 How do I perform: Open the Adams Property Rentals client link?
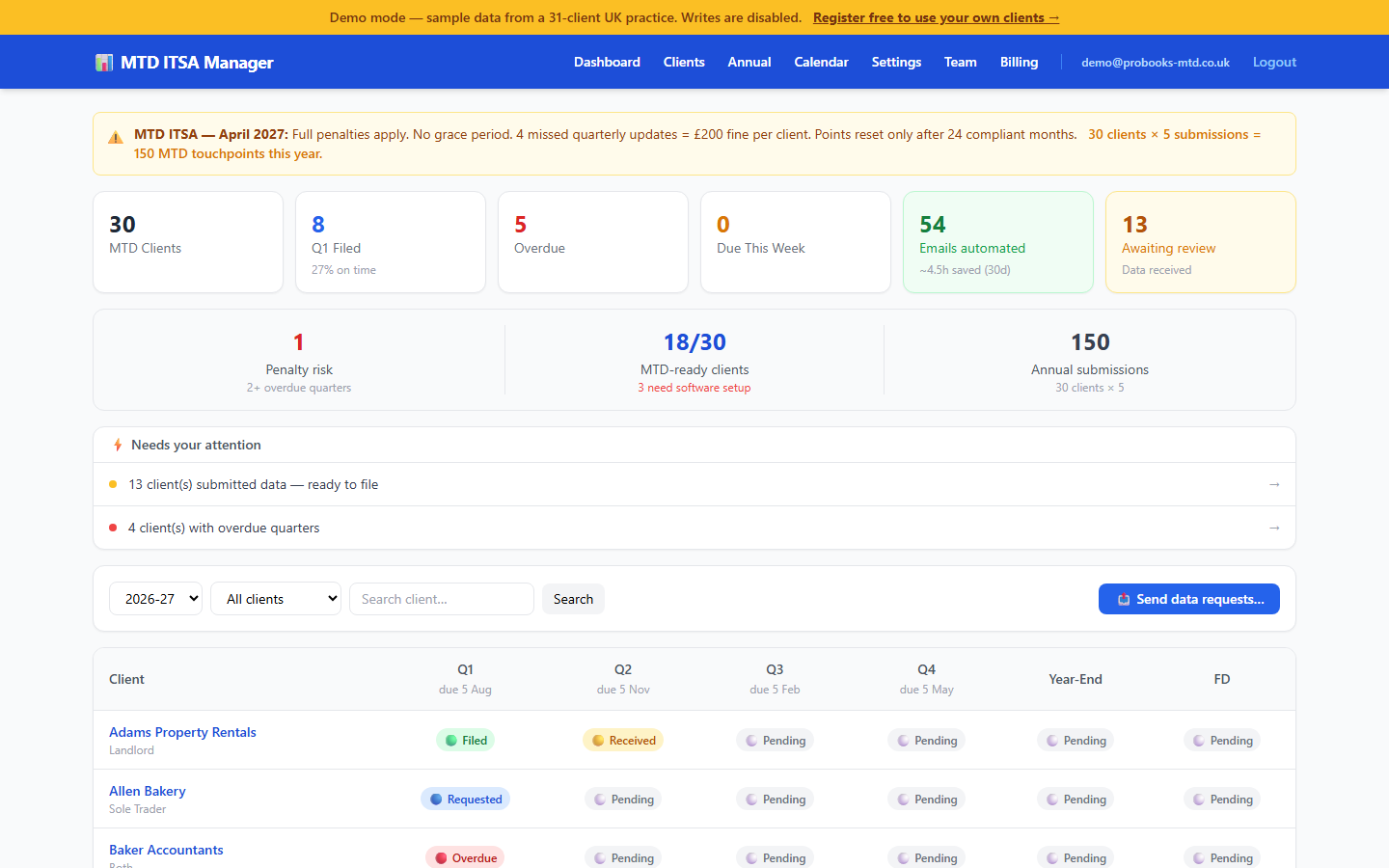click(x=182, y=732)
